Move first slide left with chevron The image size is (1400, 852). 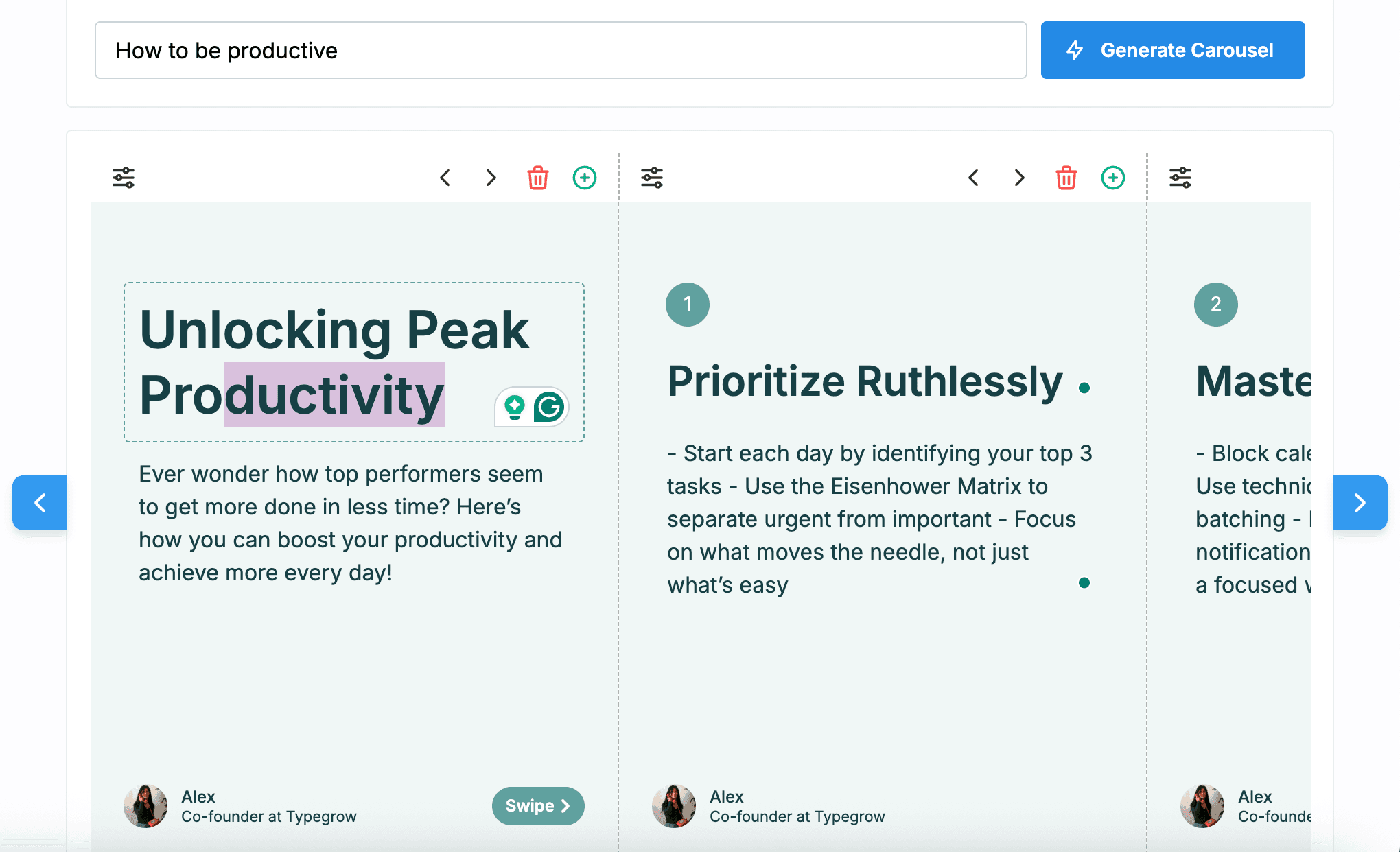[445, 178]
